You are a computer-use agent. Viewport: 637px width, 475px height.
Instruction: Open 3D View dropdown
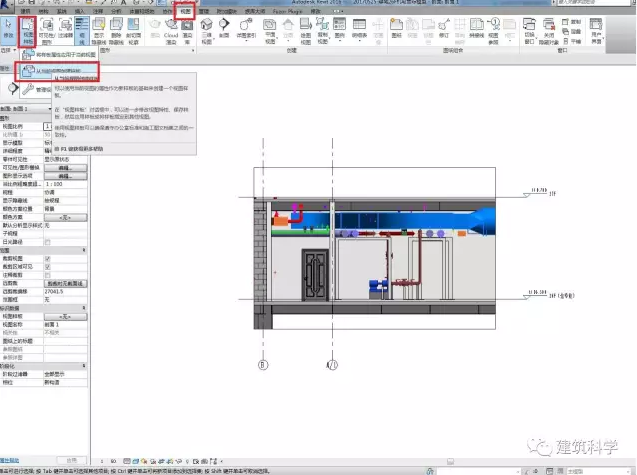tap(206, 31)
